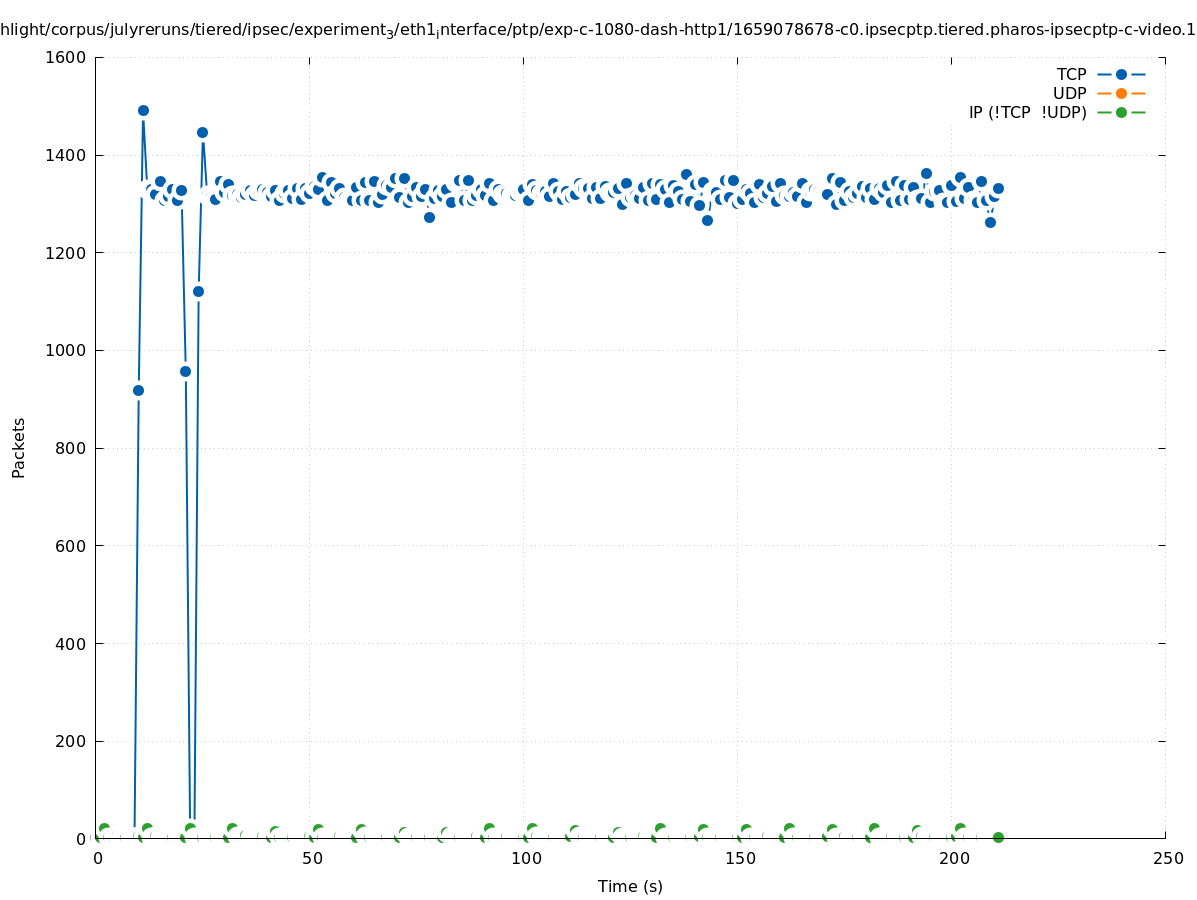Select the TCP point near 957 packets
Viewport: 1197px width, 900px height.
pyautogui.click(x=185, y=371)
